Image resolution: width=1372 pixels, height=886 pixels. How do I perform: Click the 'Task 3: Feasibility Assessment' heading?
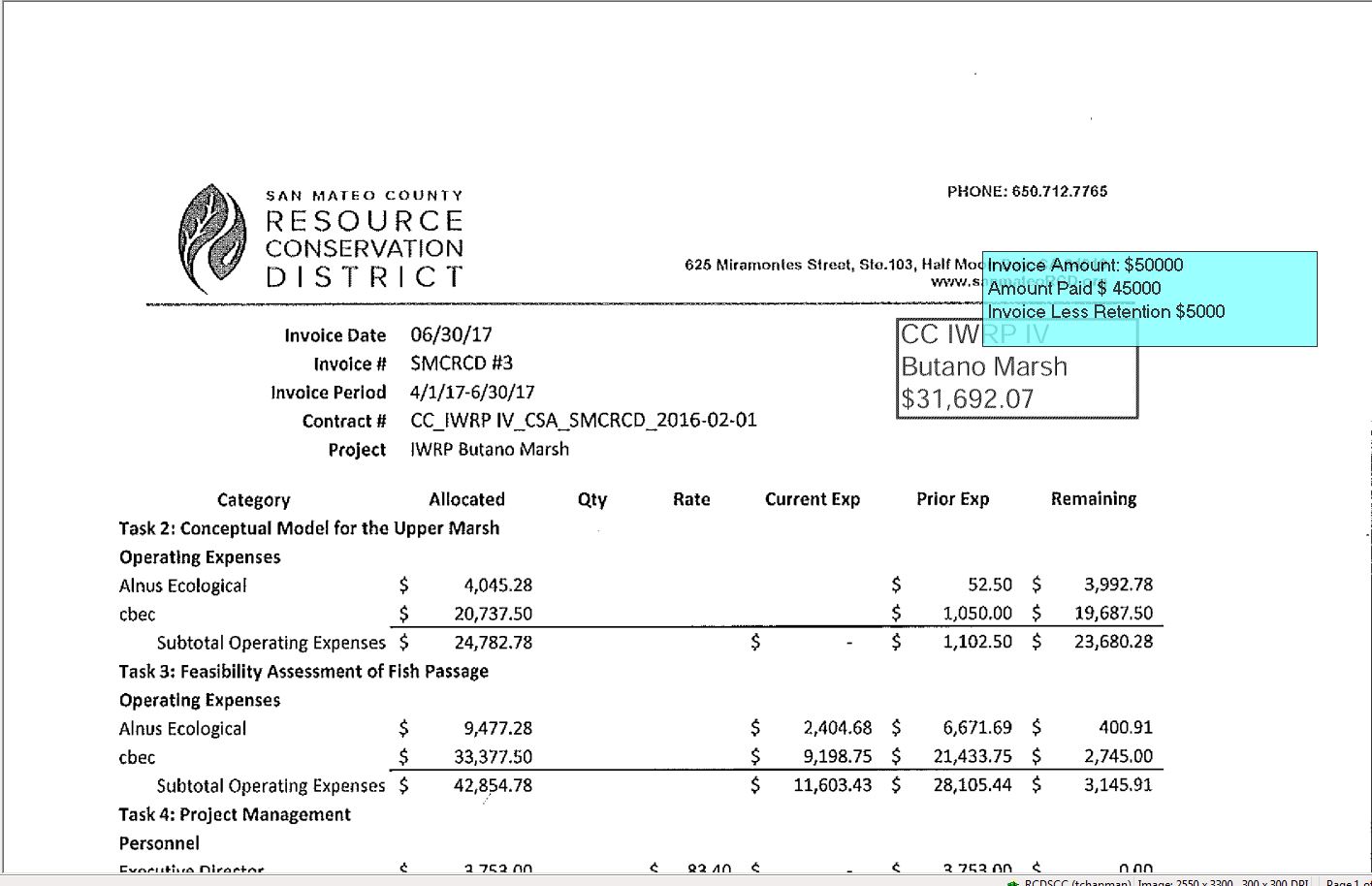pyautogui.click(x=303, y=671)
